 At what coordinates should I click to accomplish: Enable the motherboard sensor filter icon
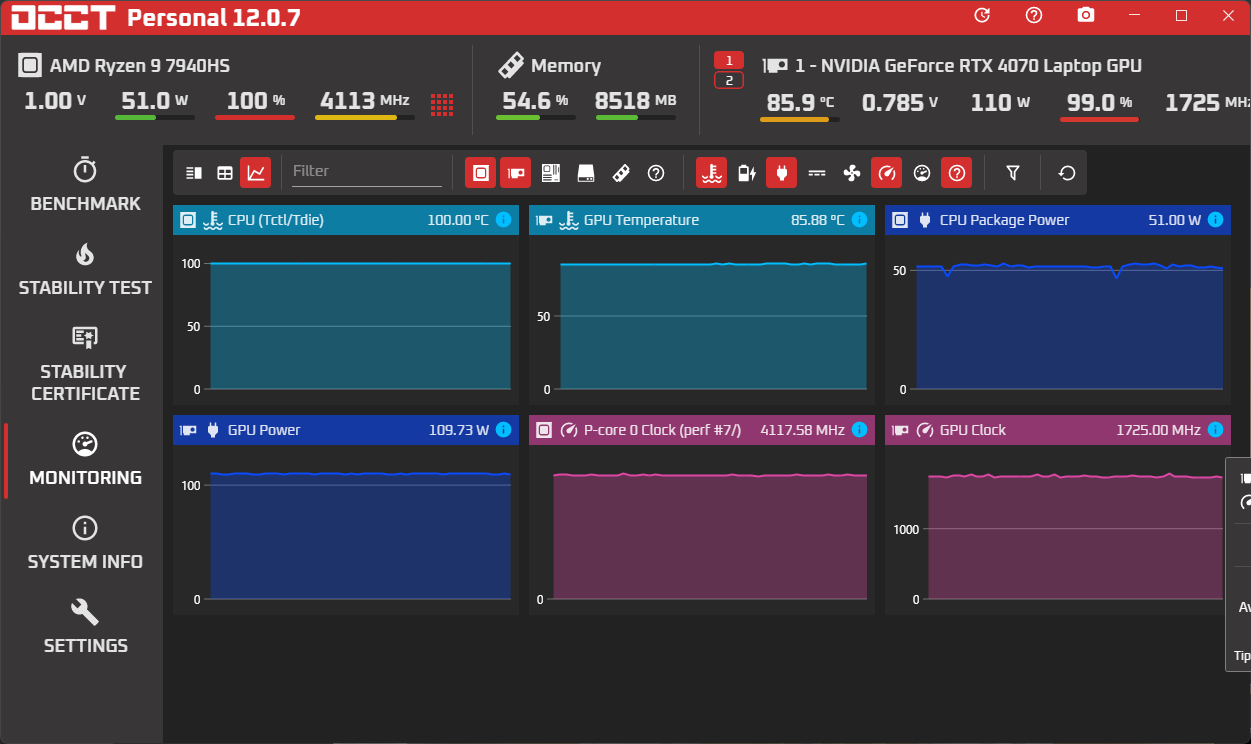pyautogui.click(x=551, y=173)
